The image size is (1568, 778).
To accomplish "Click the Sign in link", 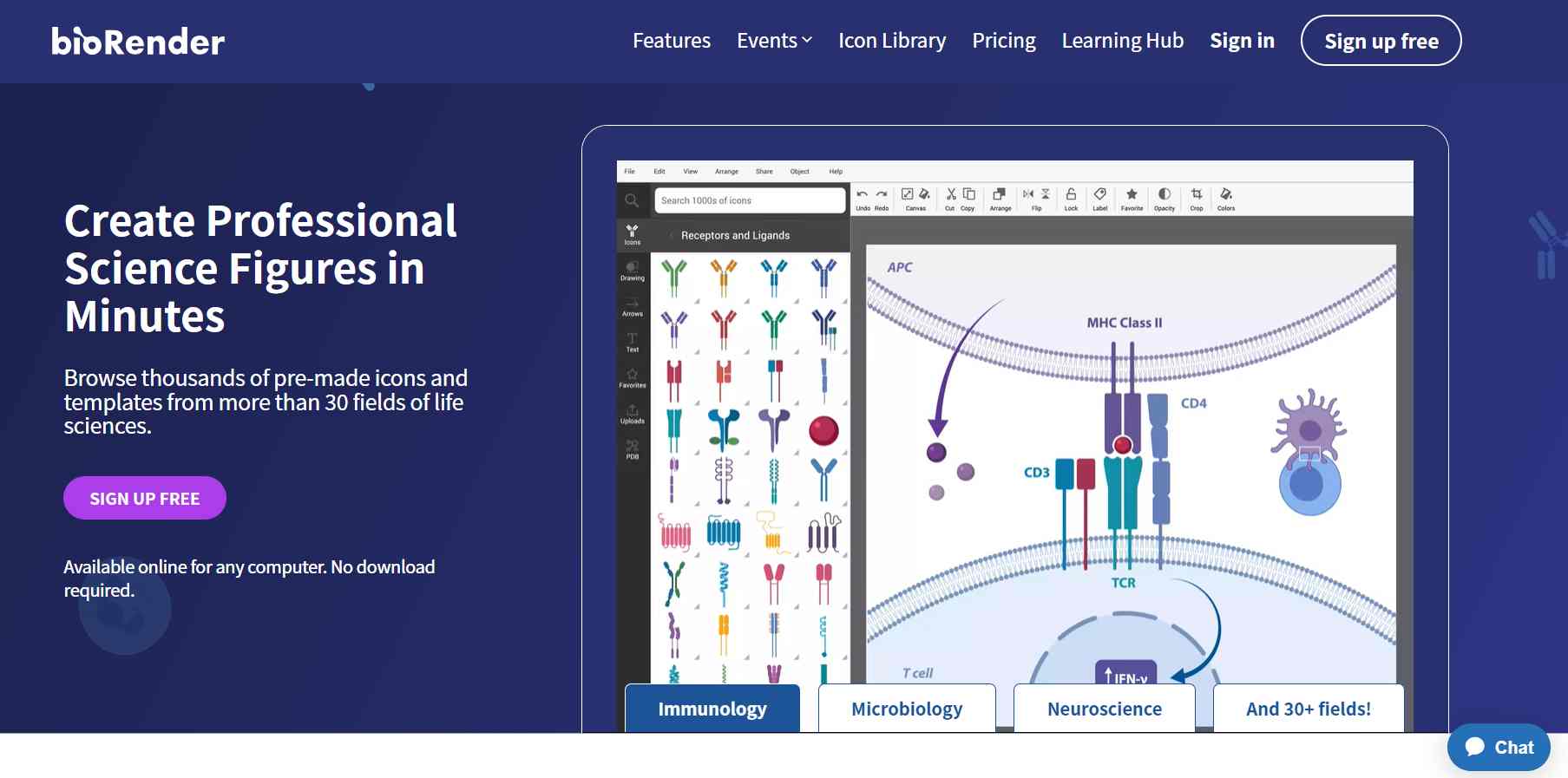I will click(x=1242, y=41).
